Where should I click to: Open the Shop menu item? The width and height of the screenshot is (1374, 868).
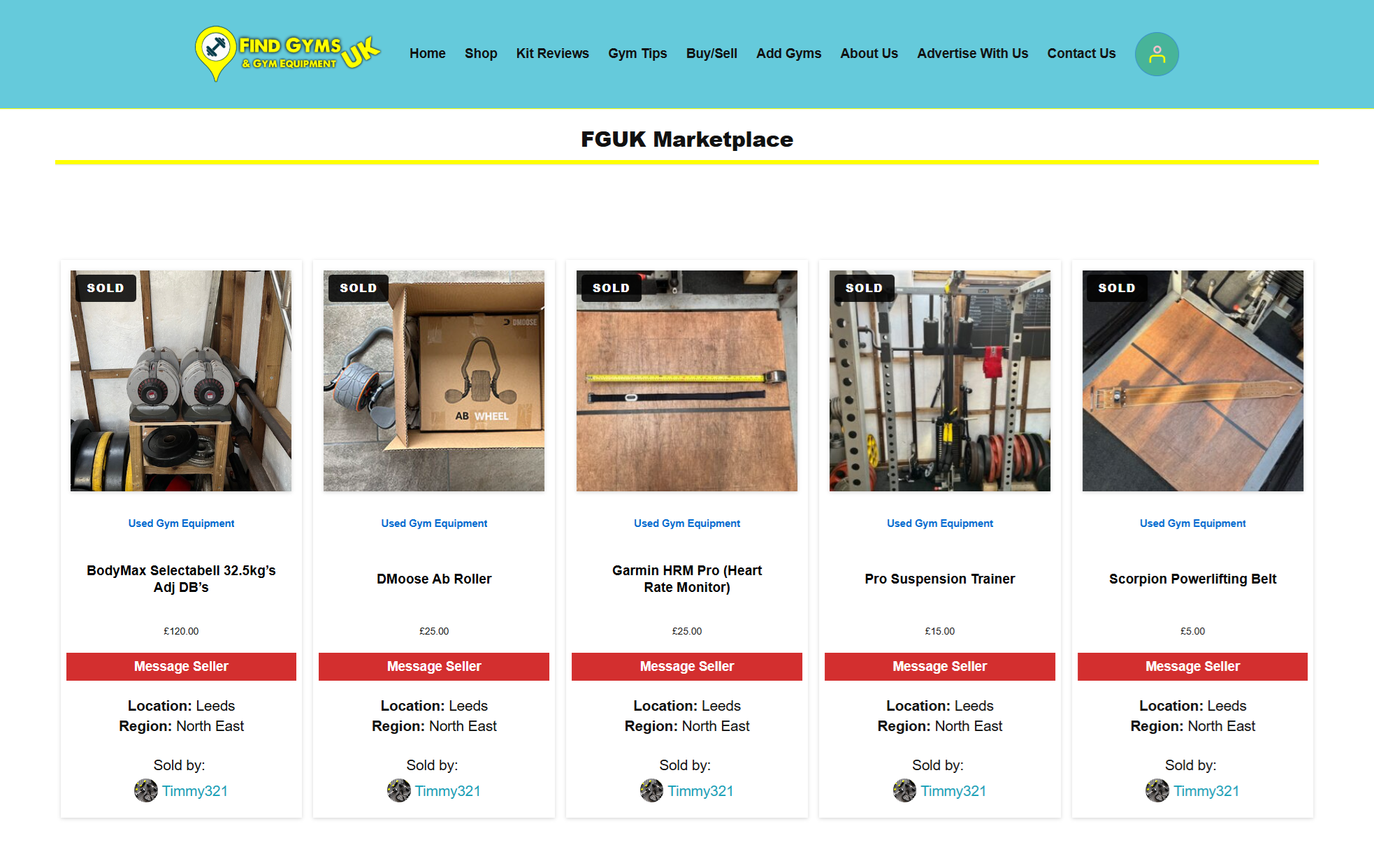481,53
